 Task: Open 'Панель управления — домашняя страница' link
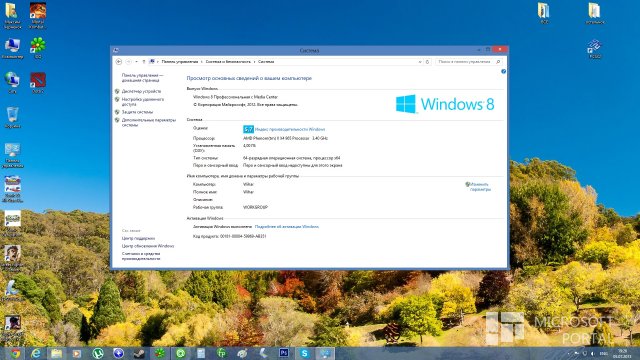142,78
